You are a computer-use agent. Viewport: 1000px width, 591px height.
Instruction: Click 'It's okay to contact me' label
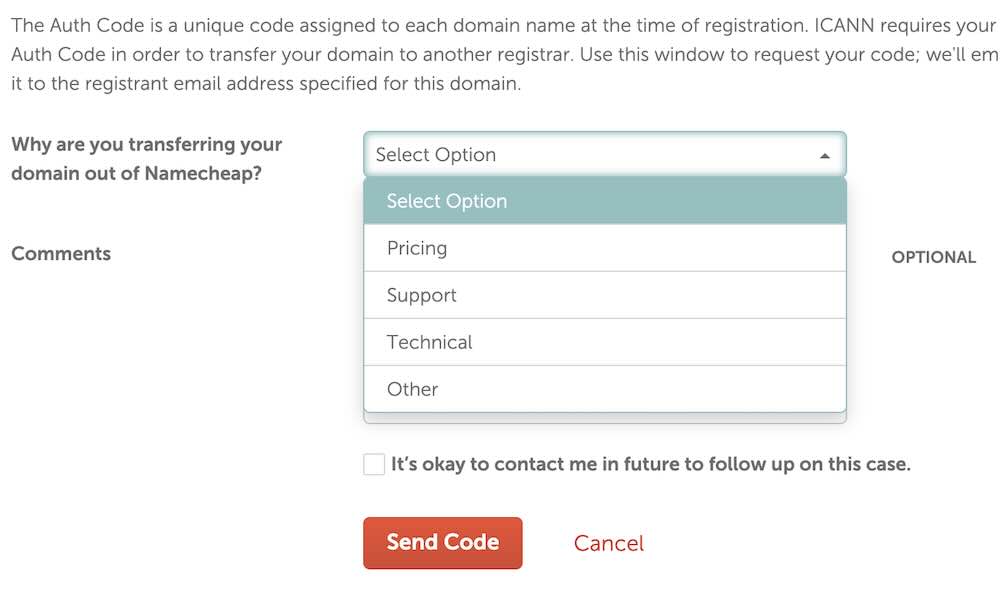coord(650,464)
